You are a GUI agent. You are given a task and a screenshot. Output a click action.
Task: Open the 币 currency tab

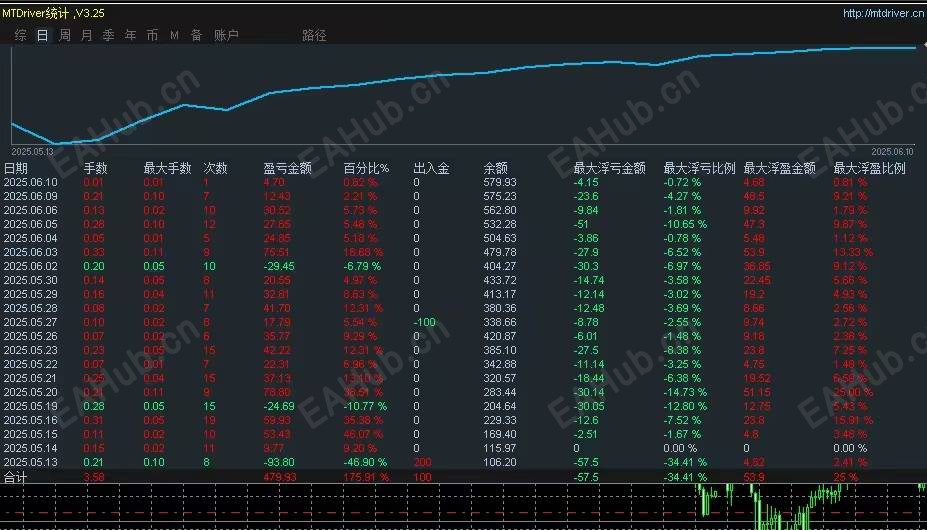coord(153,35)
